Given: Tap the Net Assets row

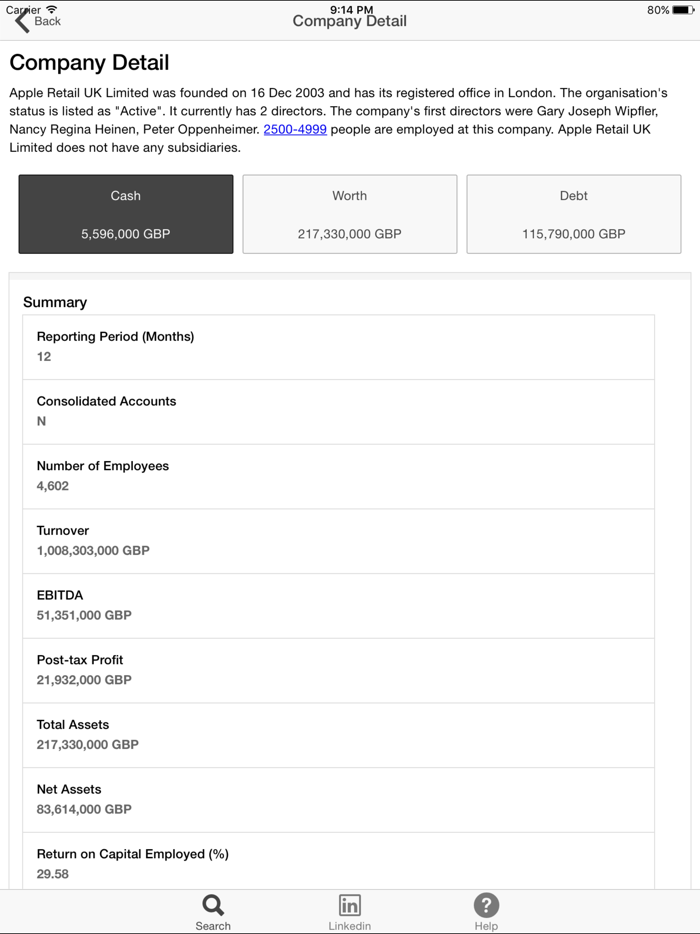Looking at the screenshot, I should coord(338,799).
